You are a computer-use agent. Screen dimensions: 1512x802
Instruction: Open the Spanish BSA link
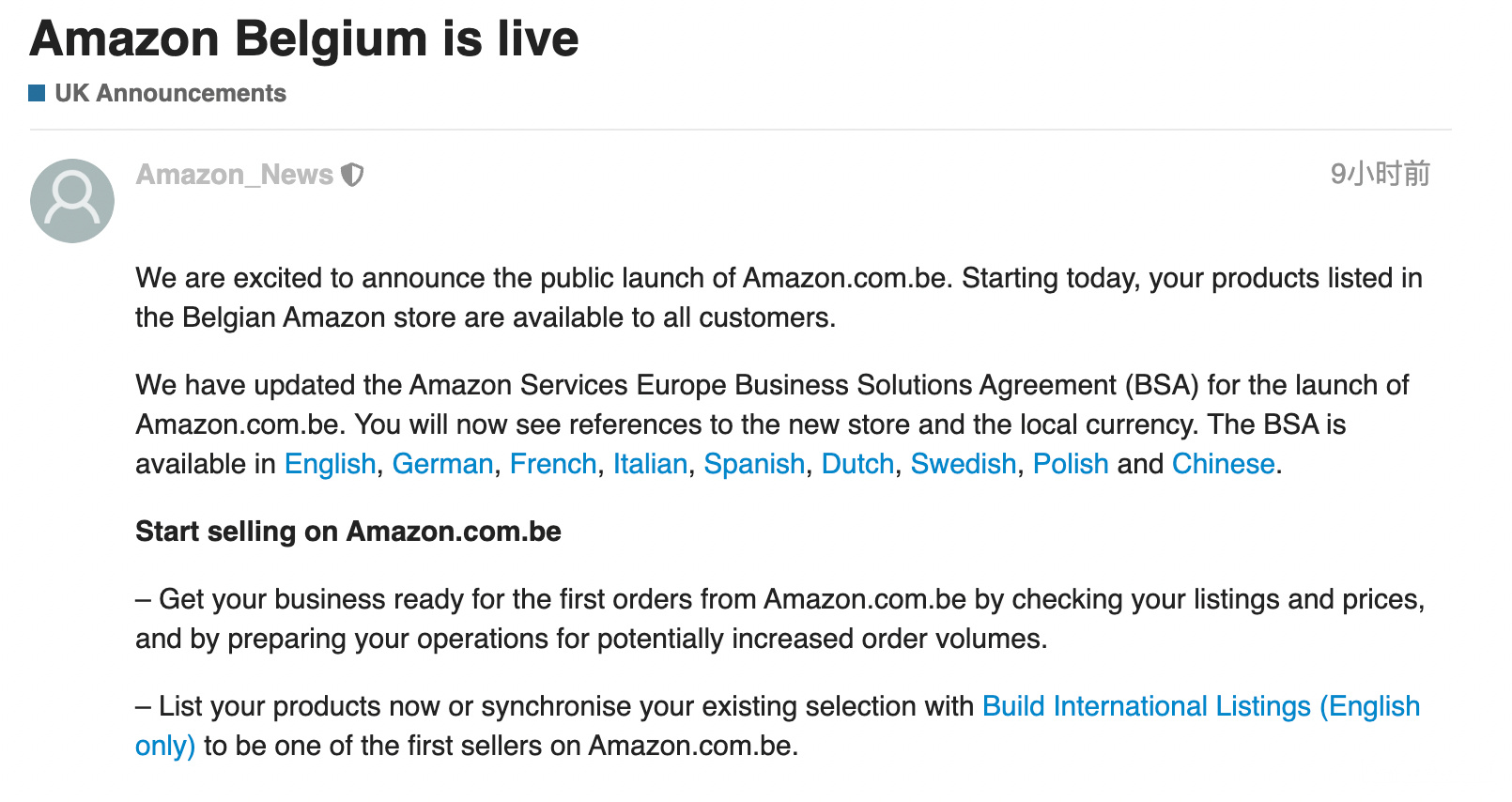pos(754,464)
